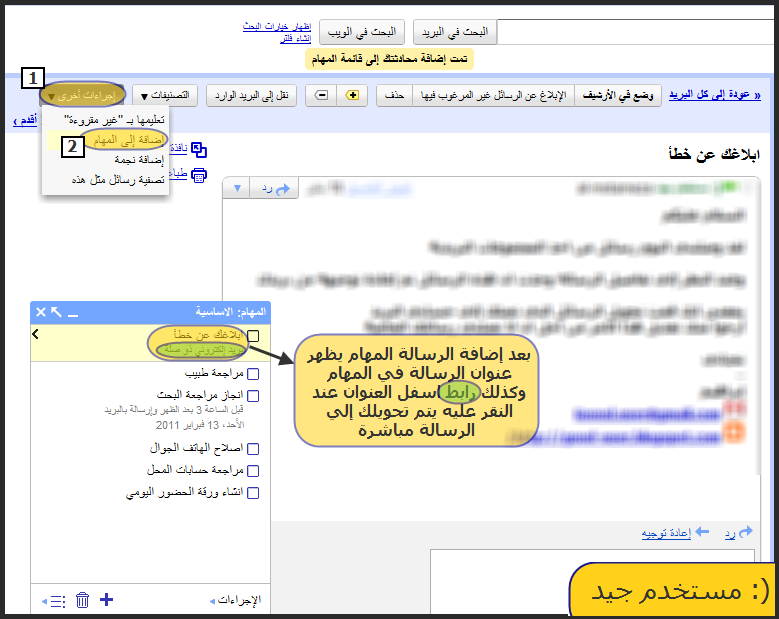Click the انشاء ورقة الحضور اليومي task text
The width and height of the screenshot is (779, 619).
[184, 492]
